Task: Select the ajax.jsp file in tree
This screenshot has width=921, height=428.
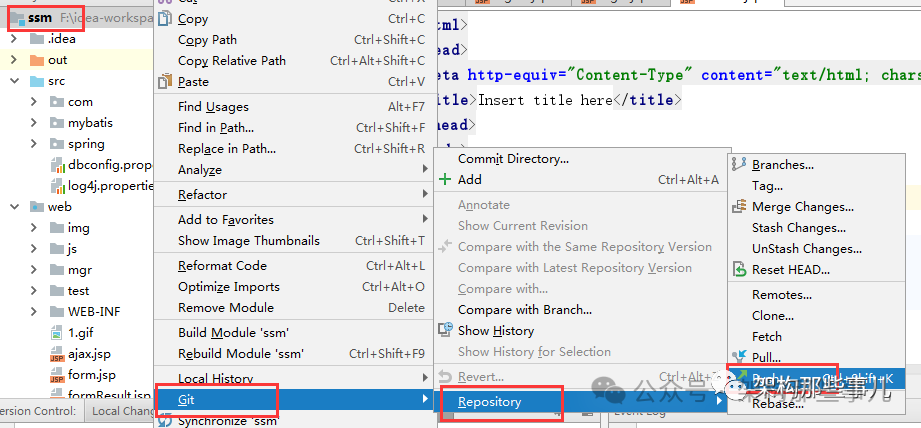Action: [x=88, y=354]
